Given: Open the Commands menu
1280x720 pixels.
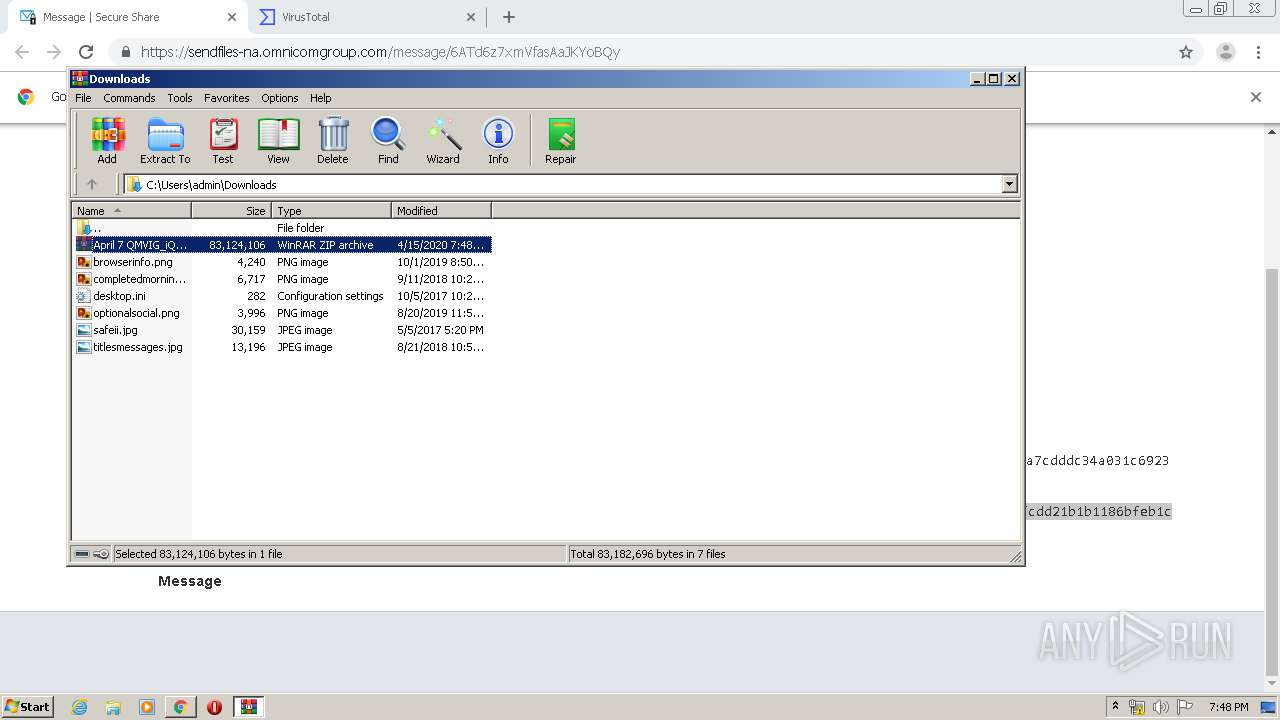Looking at the screenshot, I should pos(129,98).
